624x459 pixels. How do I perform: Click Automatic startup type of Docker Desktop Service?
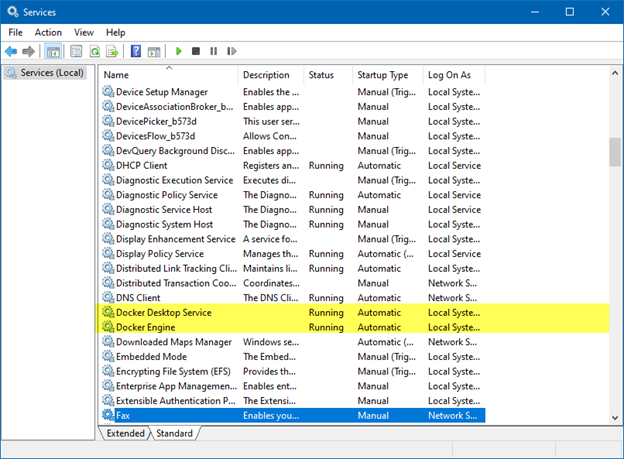pos(379,313)
